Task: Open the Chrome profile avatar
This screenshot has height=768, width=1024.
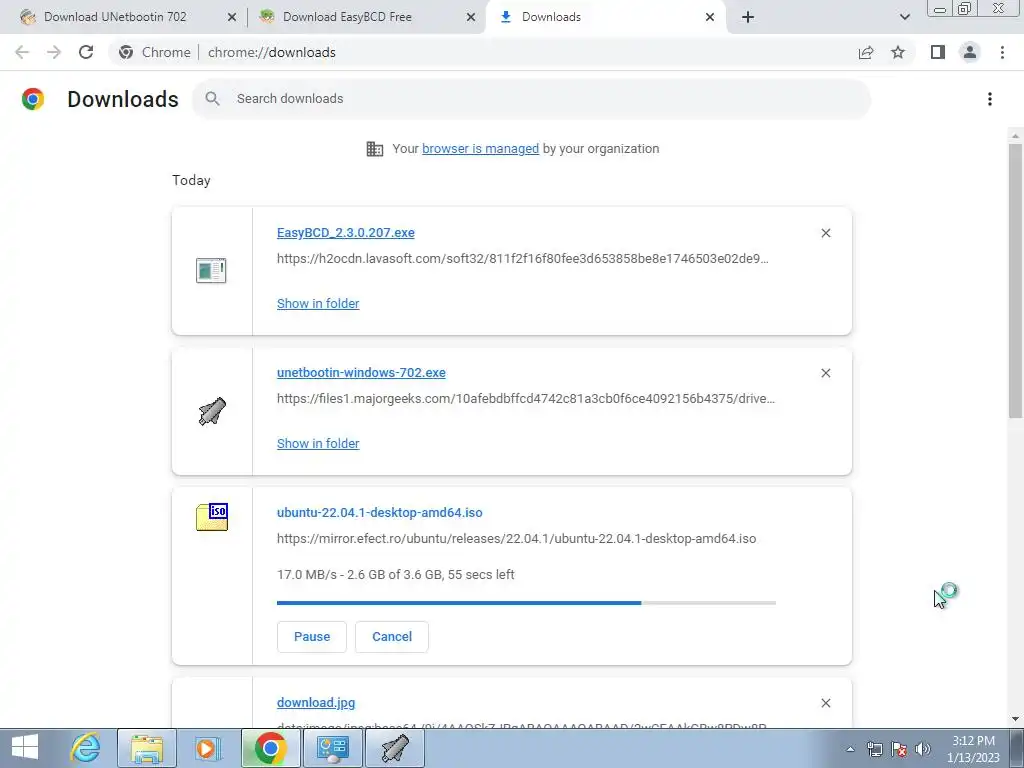Action: [970, 52]
